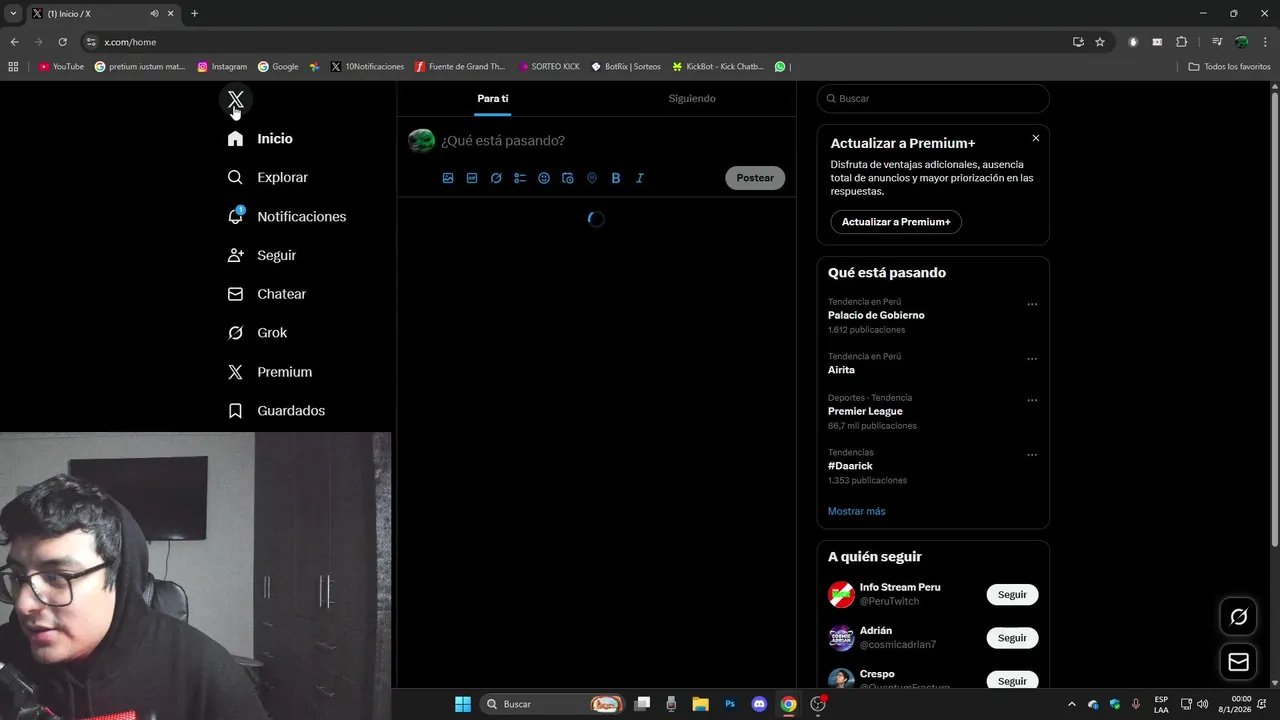The width and height of the screenshot is (1280, 720).
Task: Click the Postear button
Action: click(x=755, y=178)
